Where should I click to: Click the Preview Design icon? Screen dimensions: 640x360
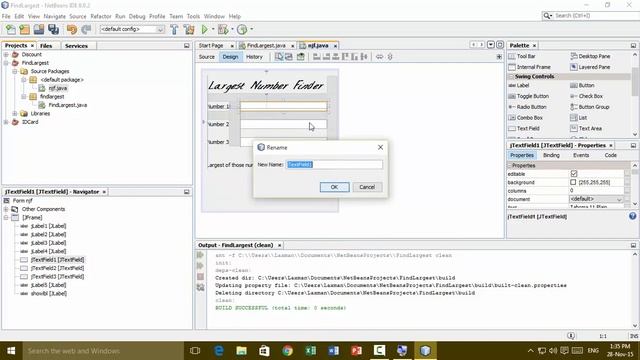[x=301, y=57]
